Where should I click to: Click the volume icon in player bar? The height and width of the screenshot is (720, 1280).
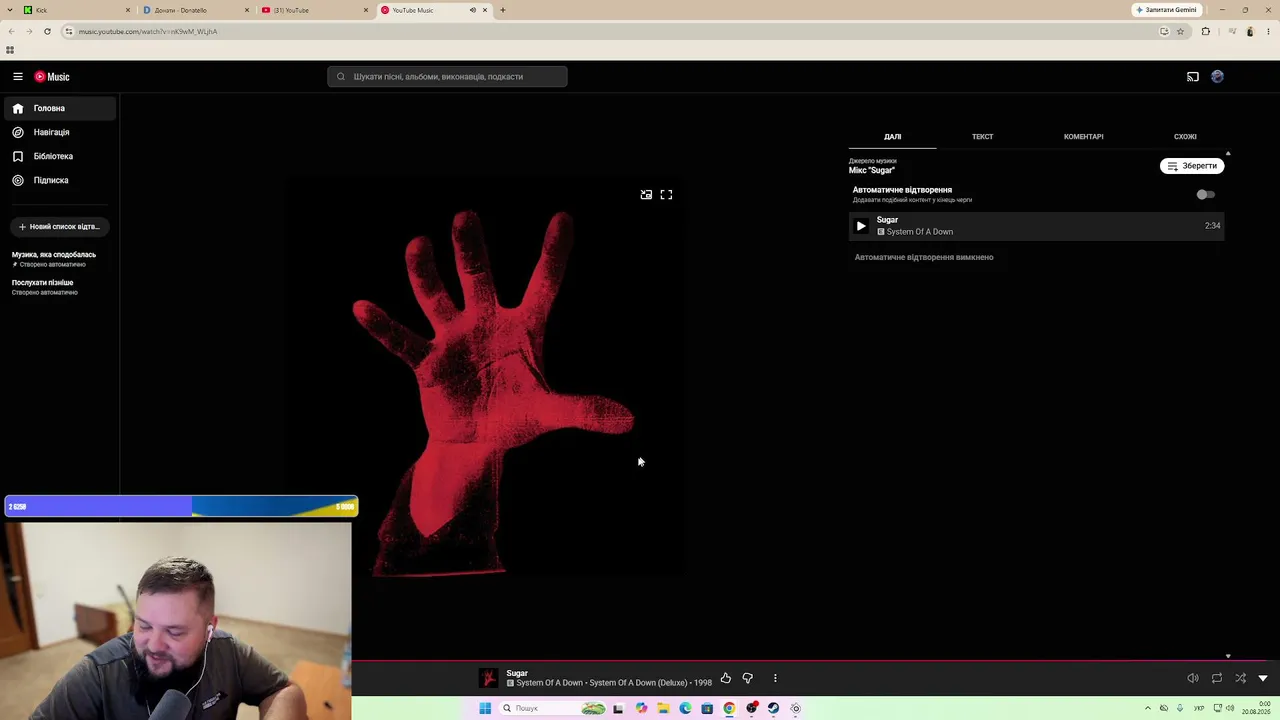click(x=1193, y=678)
